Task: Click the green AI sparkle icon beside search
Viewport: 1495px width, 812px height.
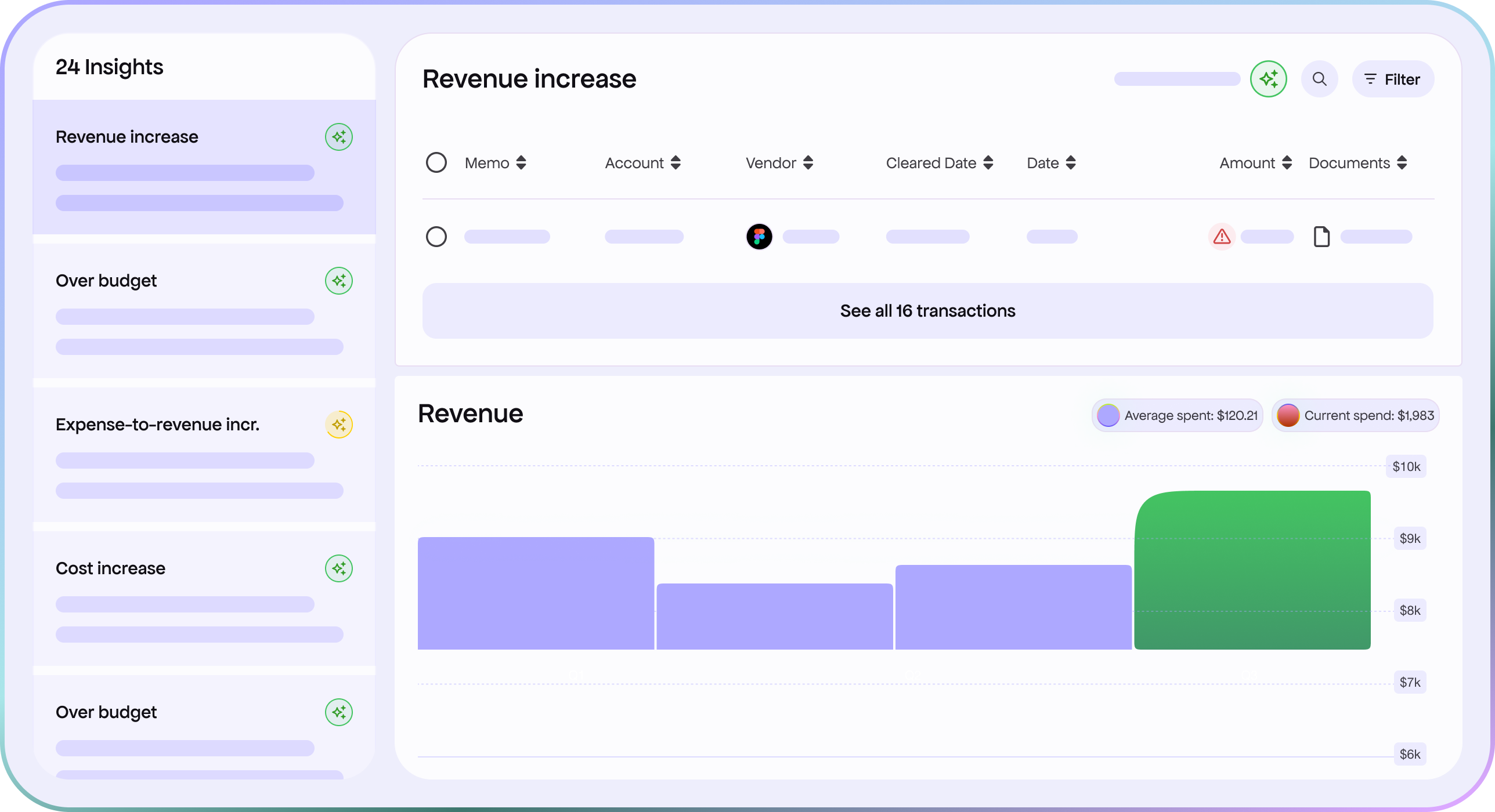Action: click(1268, 79)
